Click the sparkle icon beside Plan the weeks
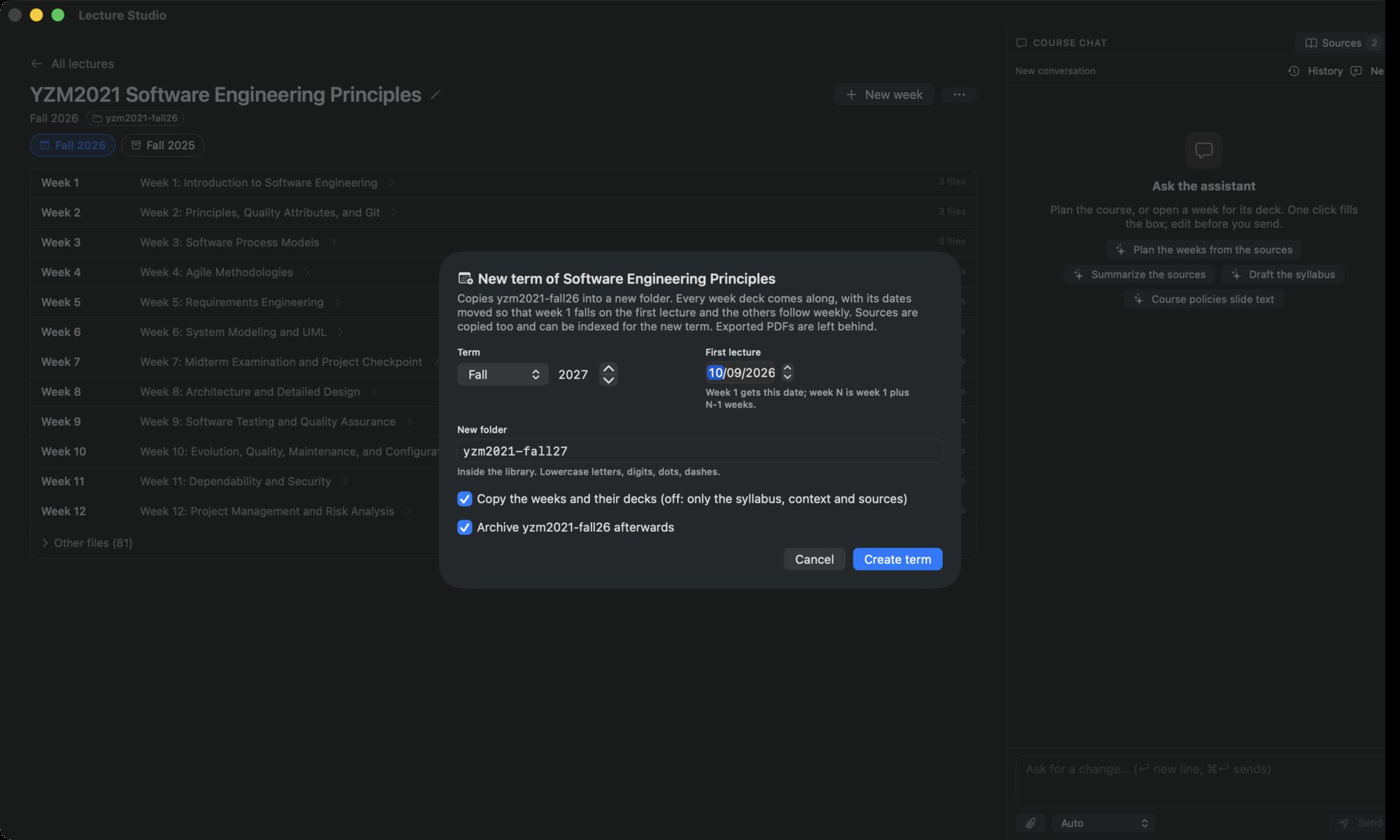The image size is (1400, 840). pos(1120,250)
